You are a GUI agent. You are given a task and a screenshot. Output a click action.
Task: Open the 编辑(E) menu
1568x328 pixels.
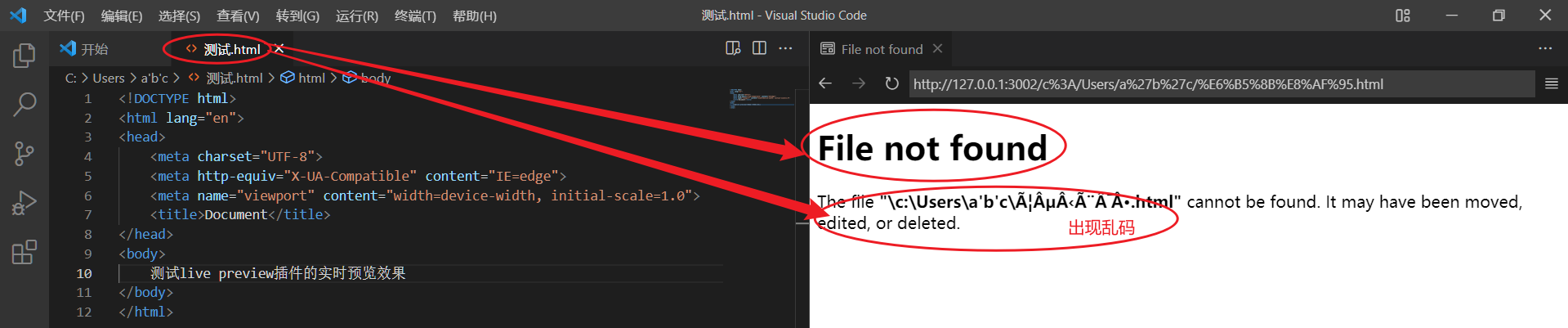click(x=121, y=16)
